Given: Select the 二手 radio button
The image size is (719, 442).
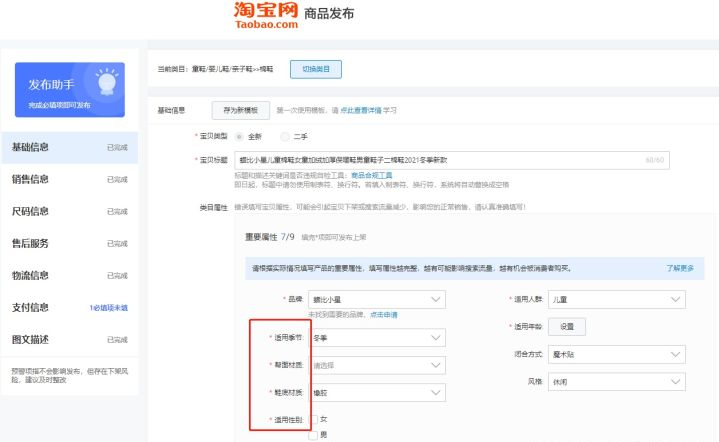Looking at the screenshot, I should point(286,136).
